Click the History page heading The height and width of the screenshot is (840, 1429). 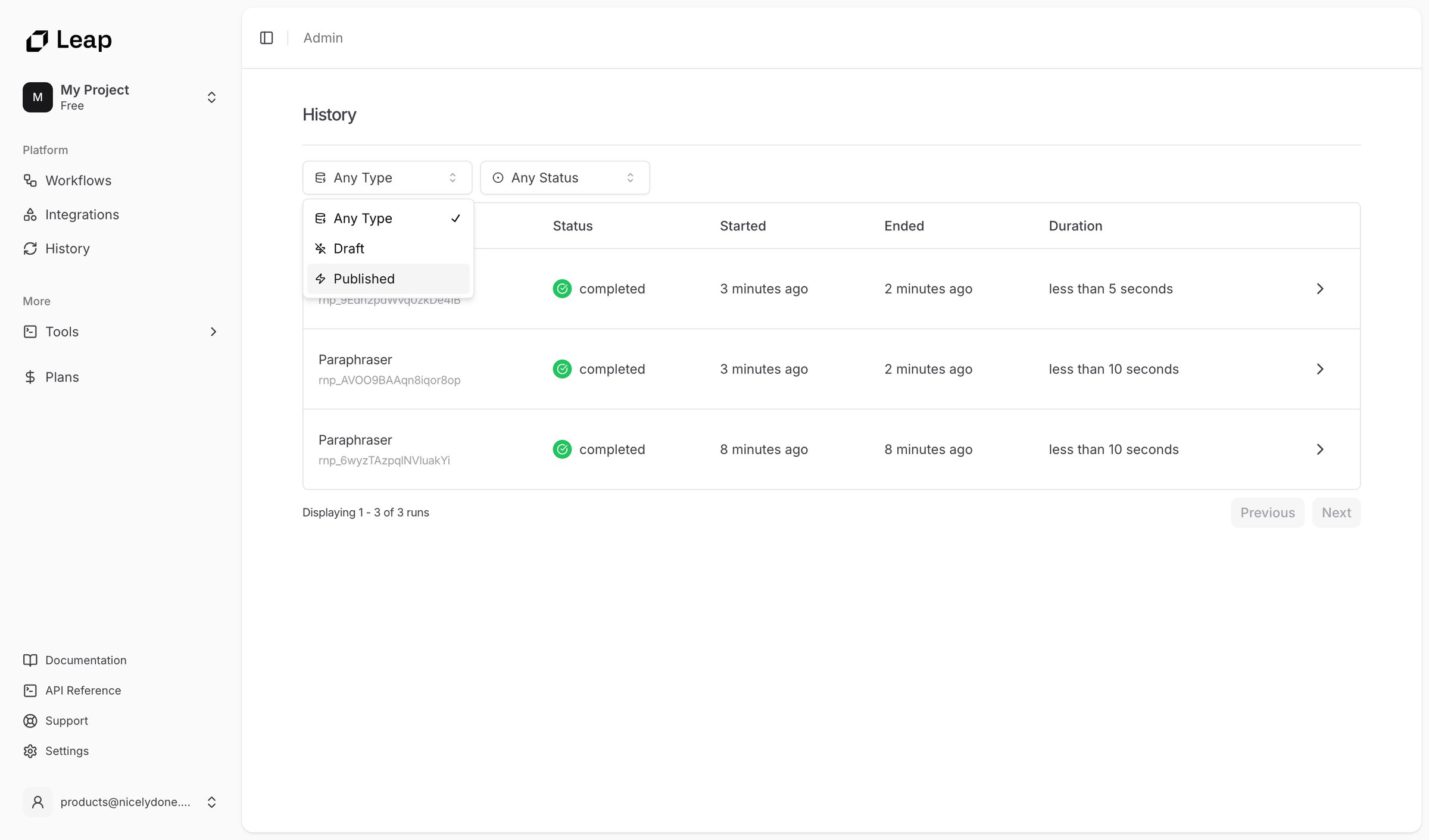[329, 114]
